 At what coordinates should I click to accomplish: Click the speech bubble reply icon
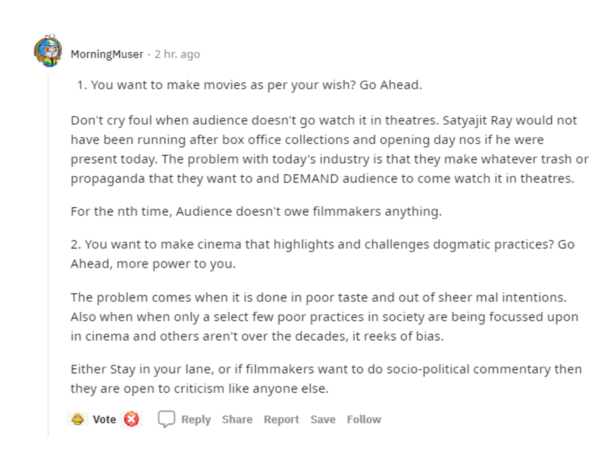click(x=166, y=419)
